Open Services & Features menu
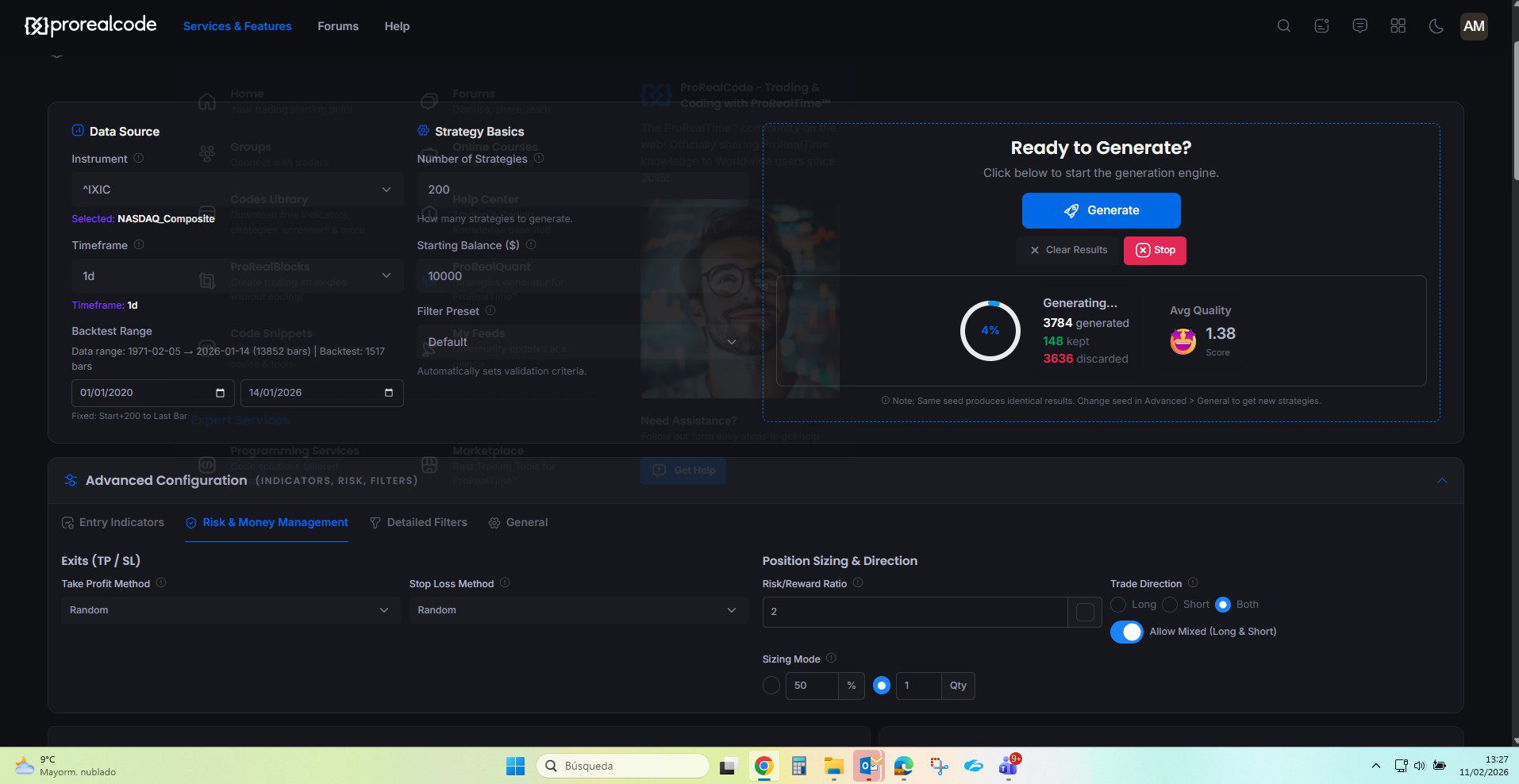 237,26
